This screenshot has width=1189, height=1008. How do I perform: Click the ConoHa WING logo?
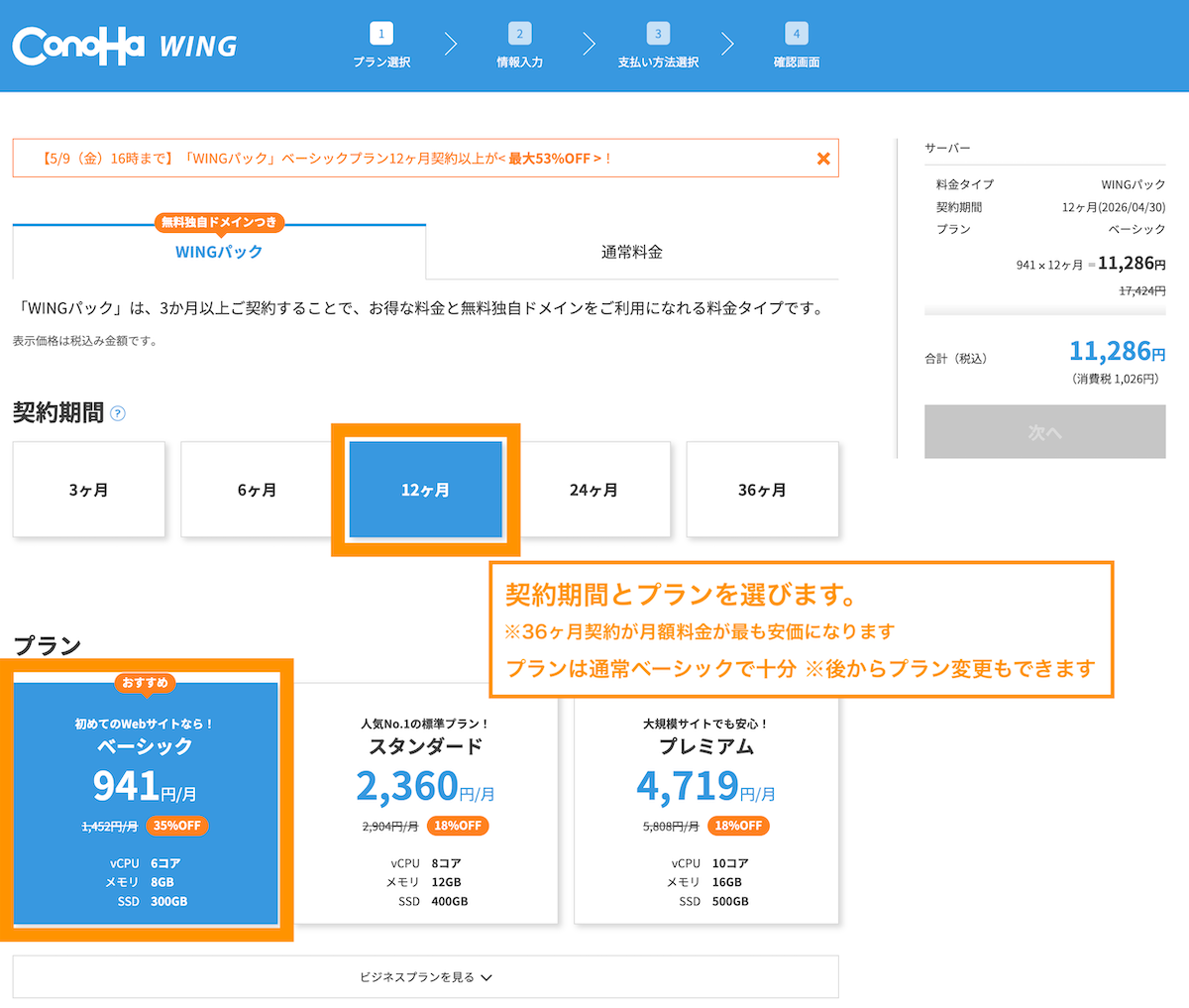pos(125,46)
